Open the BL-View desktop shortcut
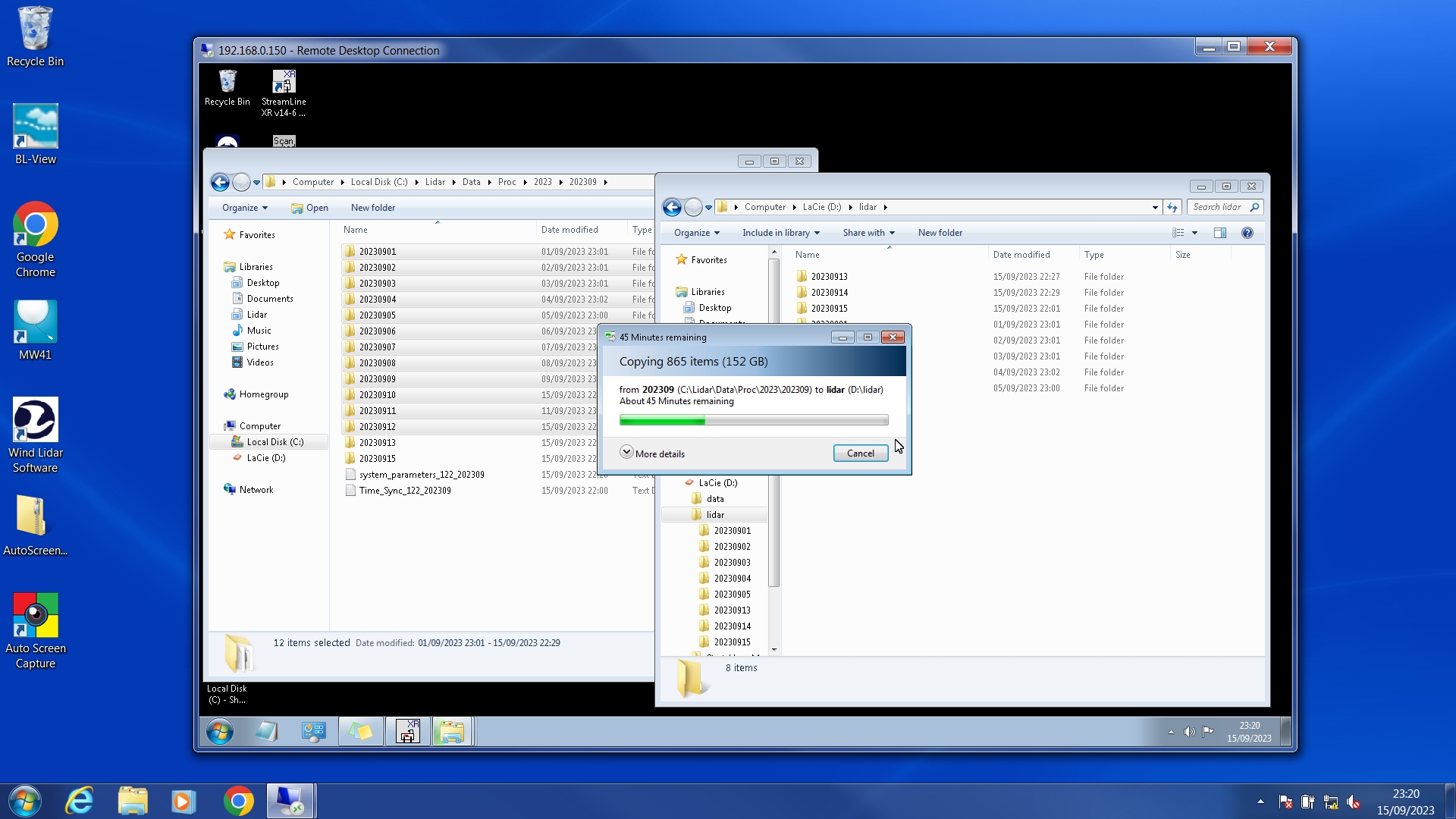Screen dimensions: 1456x819 (35, 135)
